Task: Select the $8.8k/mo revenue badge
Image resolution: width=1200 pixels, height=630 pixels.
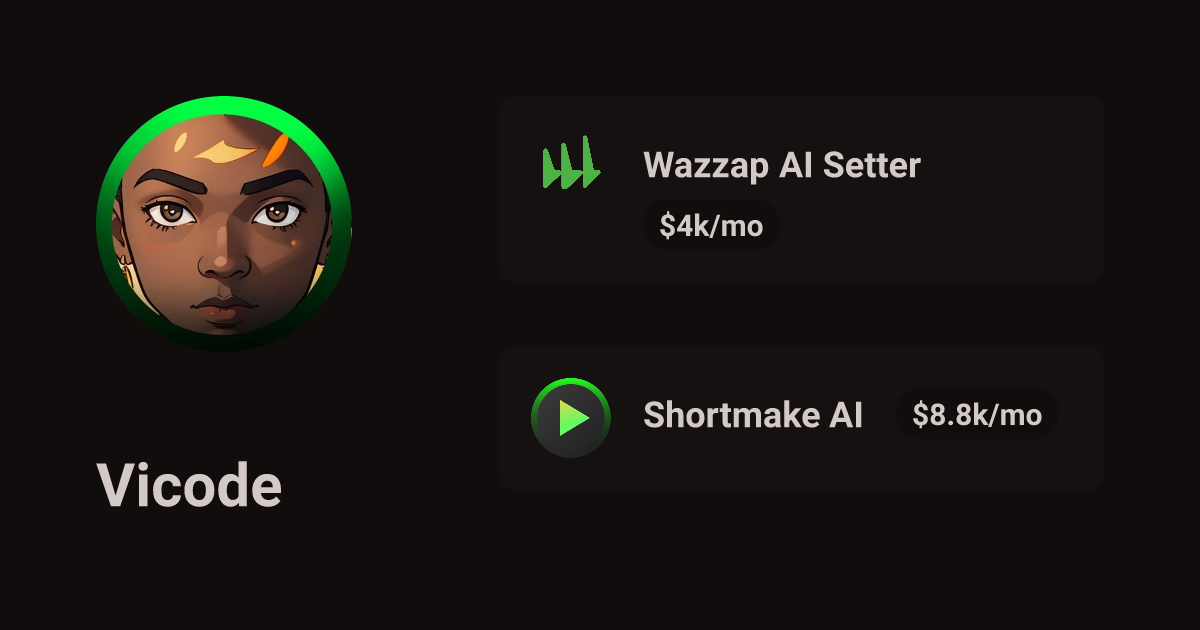Action: click(977, 415)
